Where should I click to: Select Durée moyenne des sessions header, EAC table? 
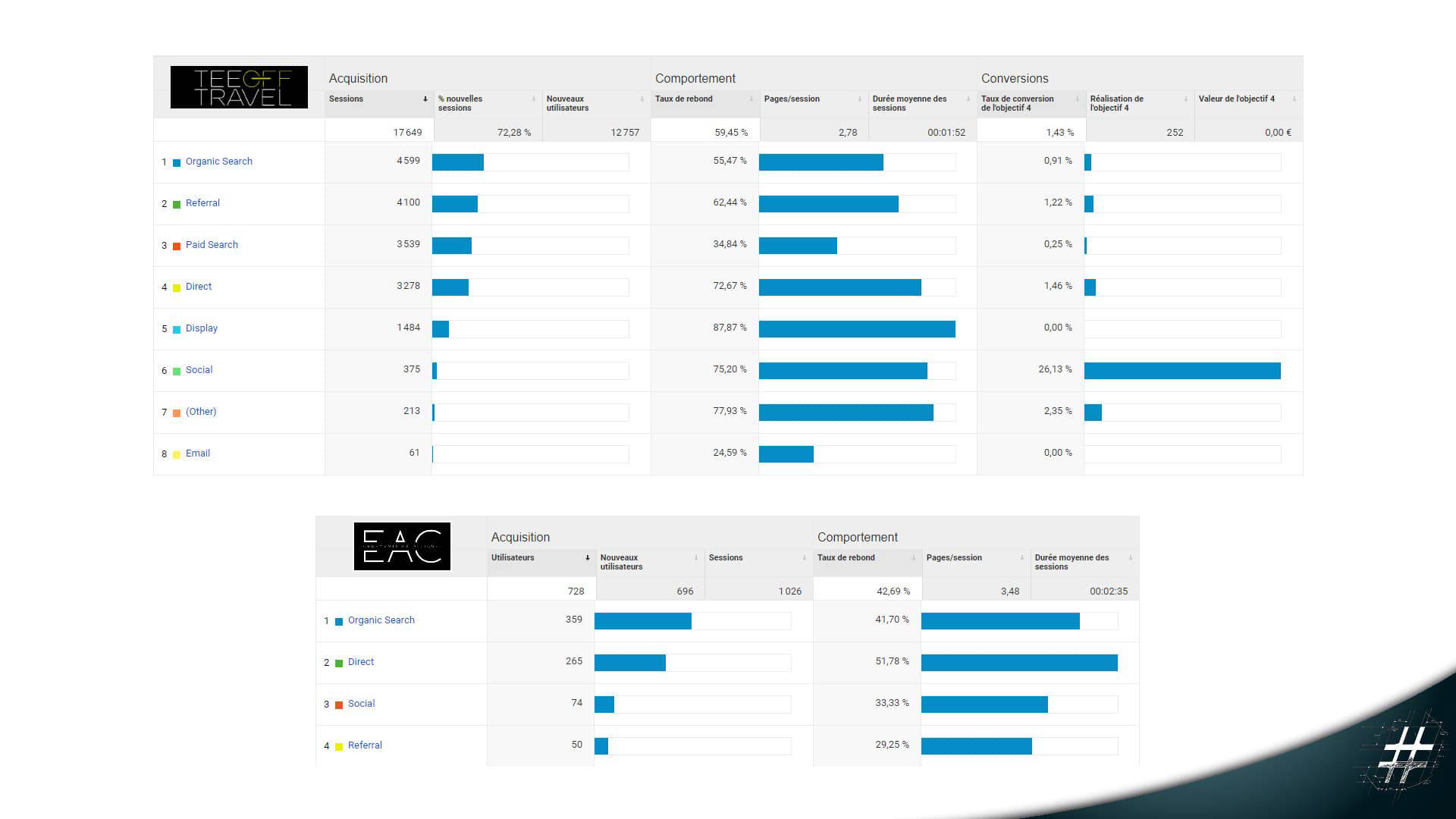(1072, 562)
